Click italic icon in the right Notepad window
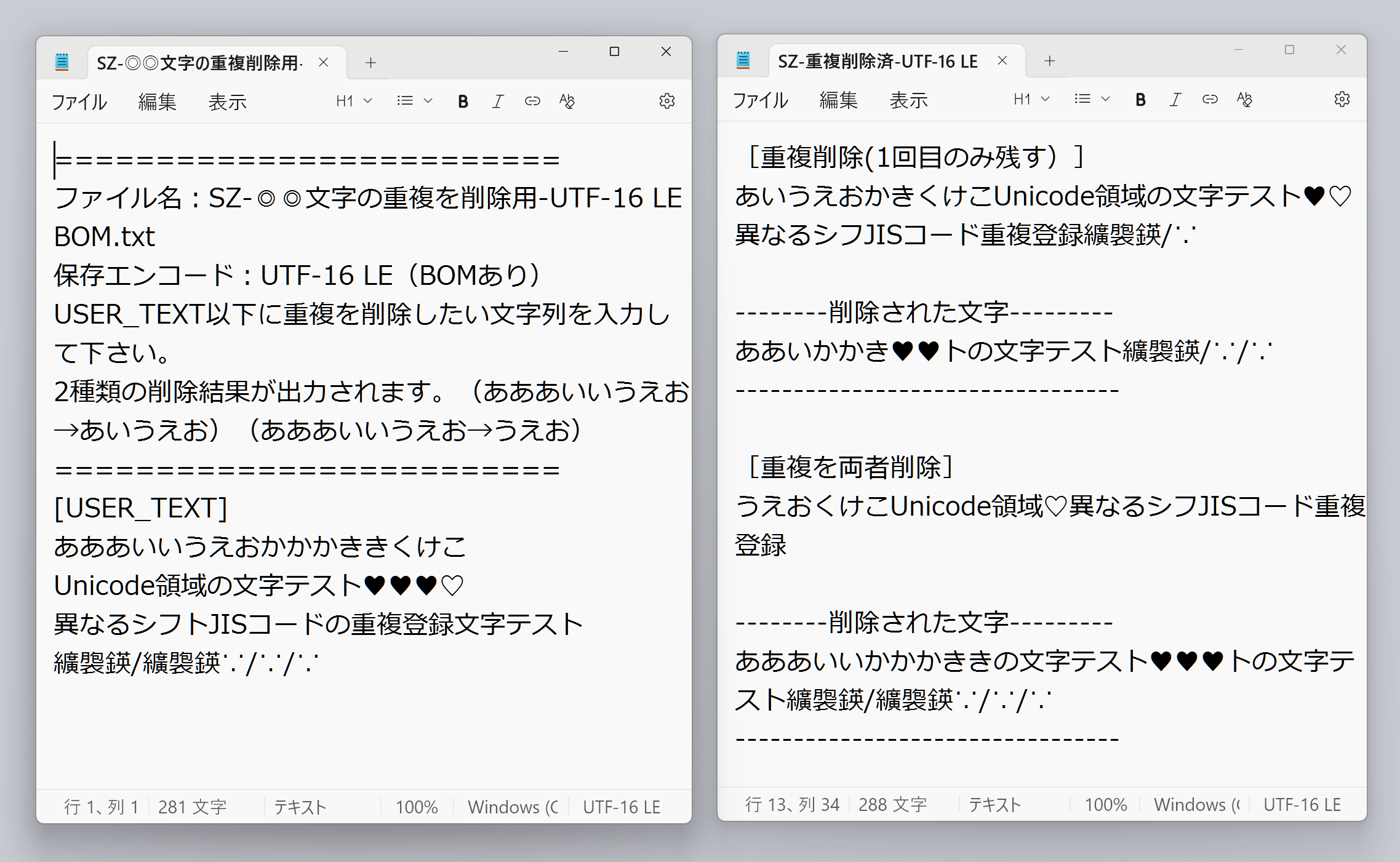 pyautogui.click(x=1175, y=100)
